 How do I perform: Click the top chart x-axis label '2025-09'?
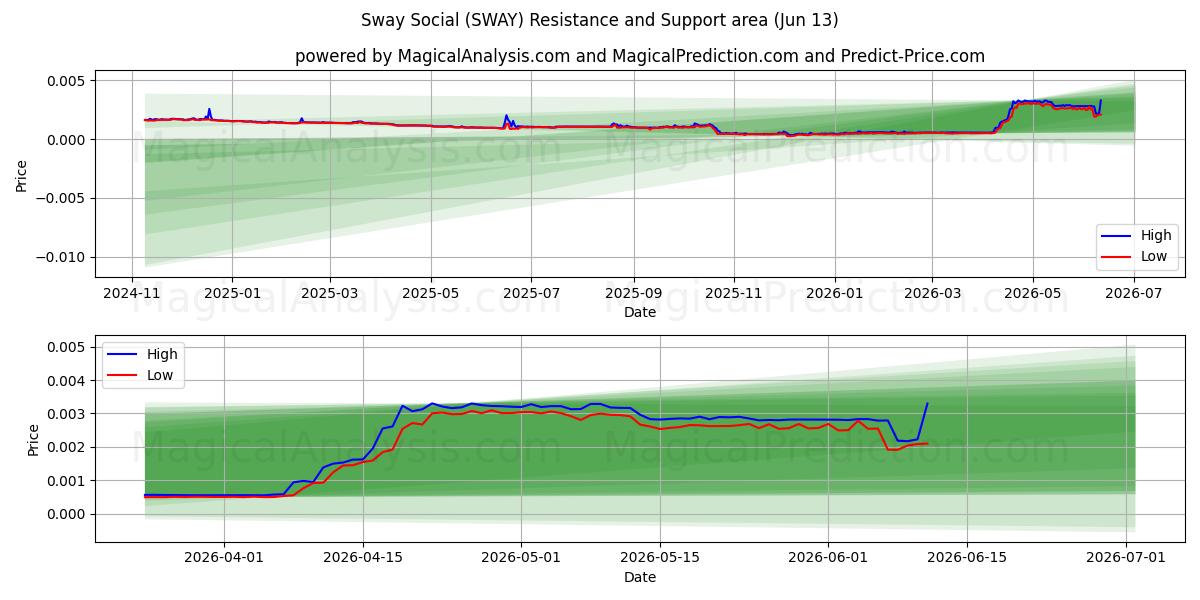click(634, 293)
